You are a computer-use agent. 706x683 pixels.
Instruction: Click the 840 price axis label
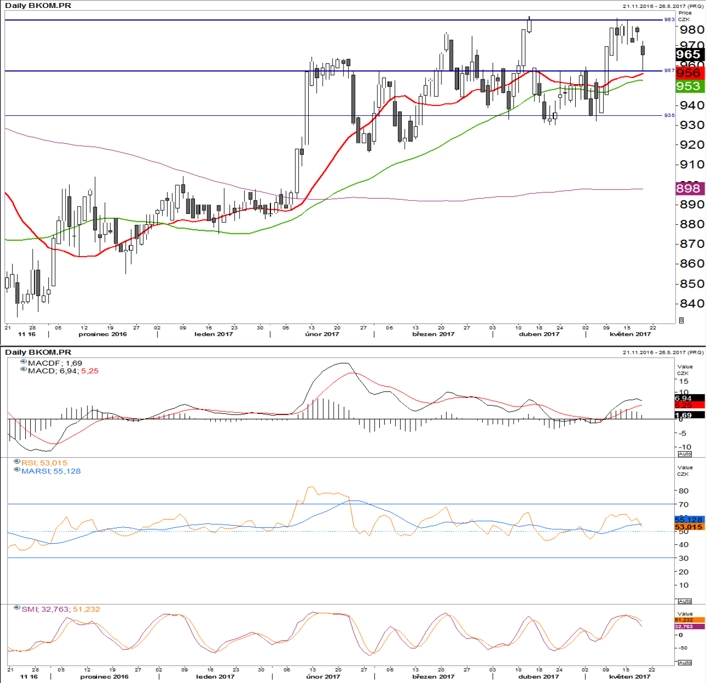click(691, 303)
